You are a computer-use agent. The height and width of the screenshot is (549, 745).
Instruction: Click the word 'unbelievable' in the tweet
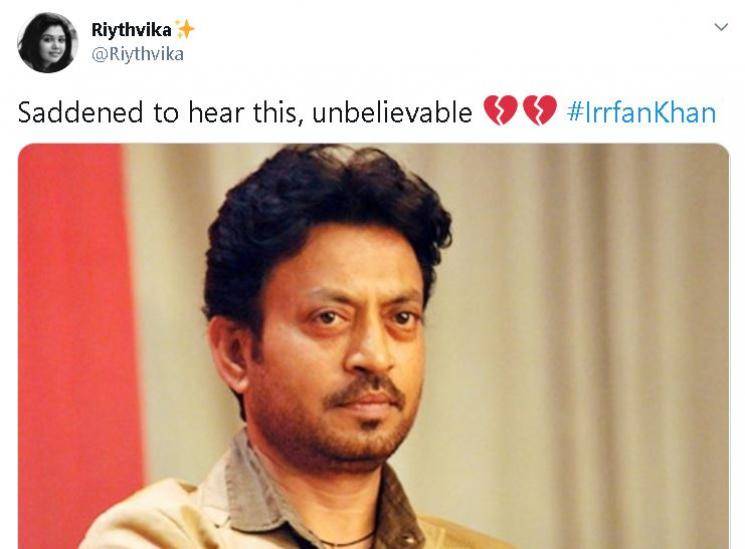(x=392, y=113)
